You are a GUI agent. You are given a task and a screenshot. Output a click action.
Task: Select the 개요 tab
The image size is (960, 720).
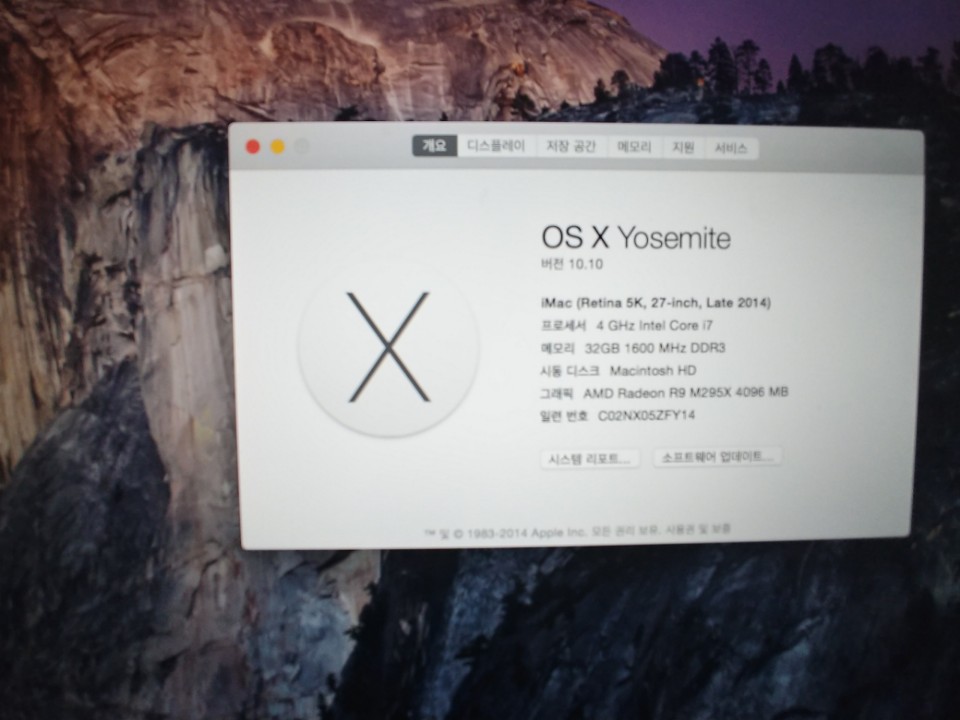point(434,146)
